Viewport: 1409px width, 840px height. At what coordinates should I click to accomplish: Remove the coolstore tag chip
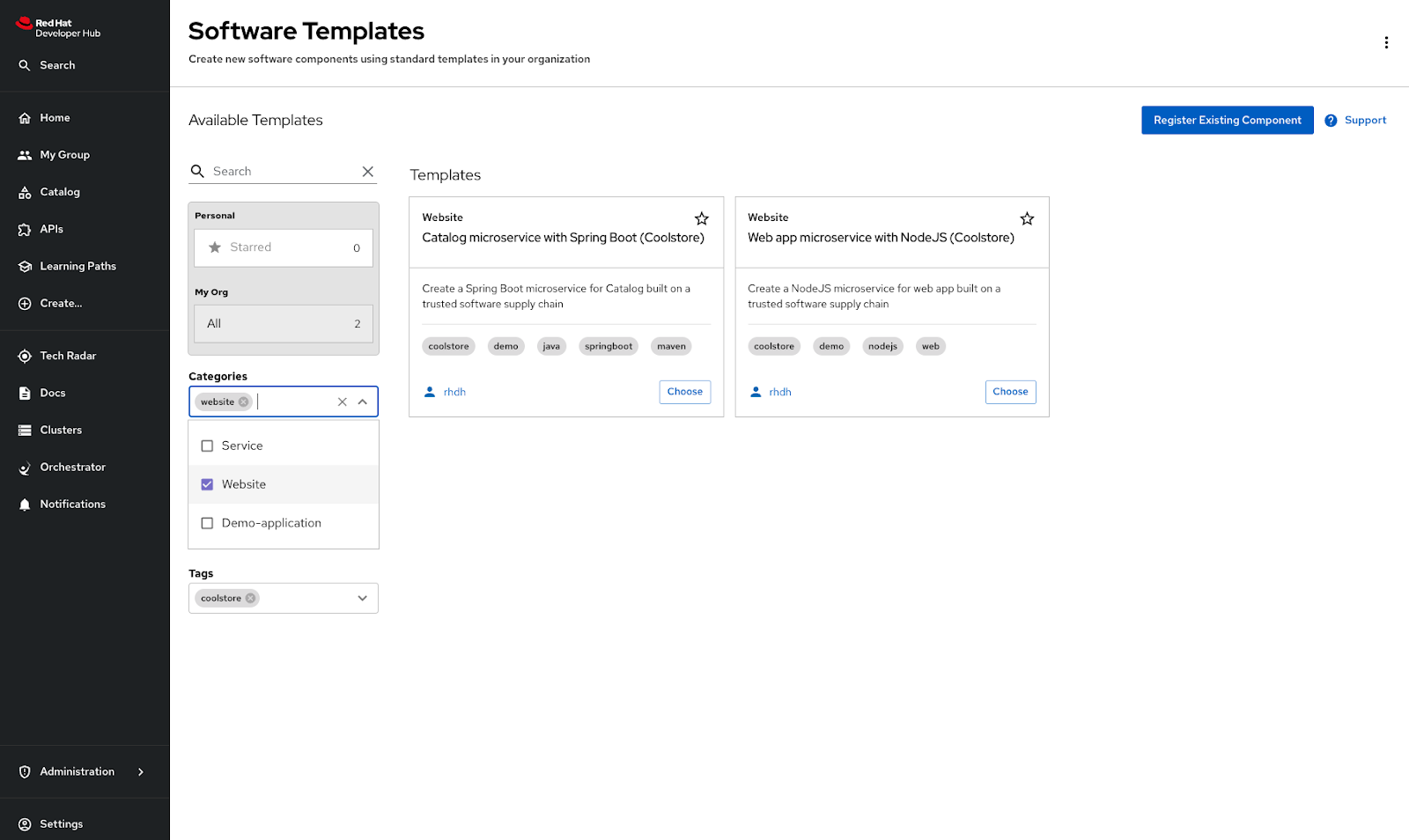tap(251, 599)
